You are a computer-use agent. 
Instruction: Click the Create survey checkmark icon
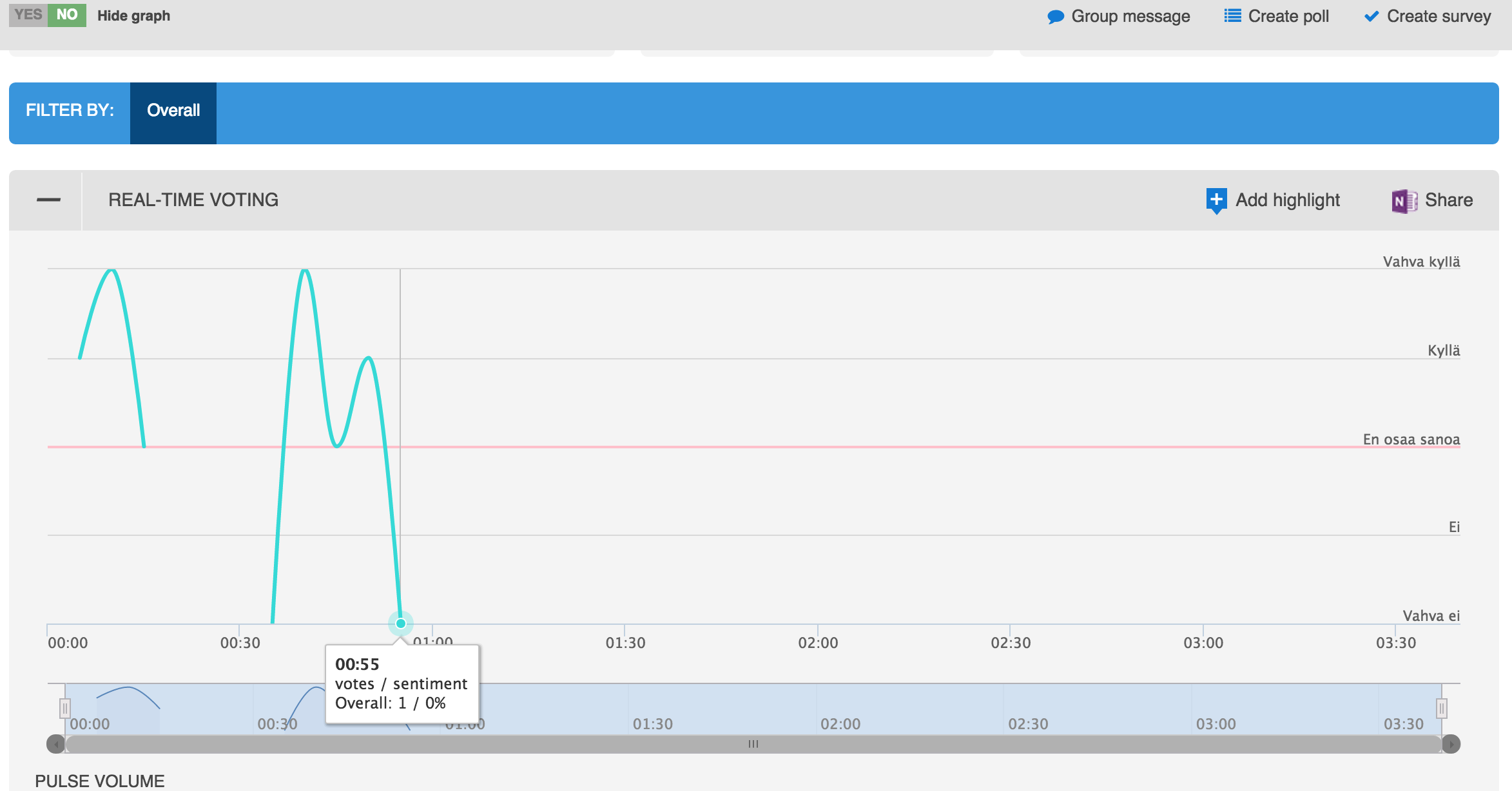click(1371, 16)
